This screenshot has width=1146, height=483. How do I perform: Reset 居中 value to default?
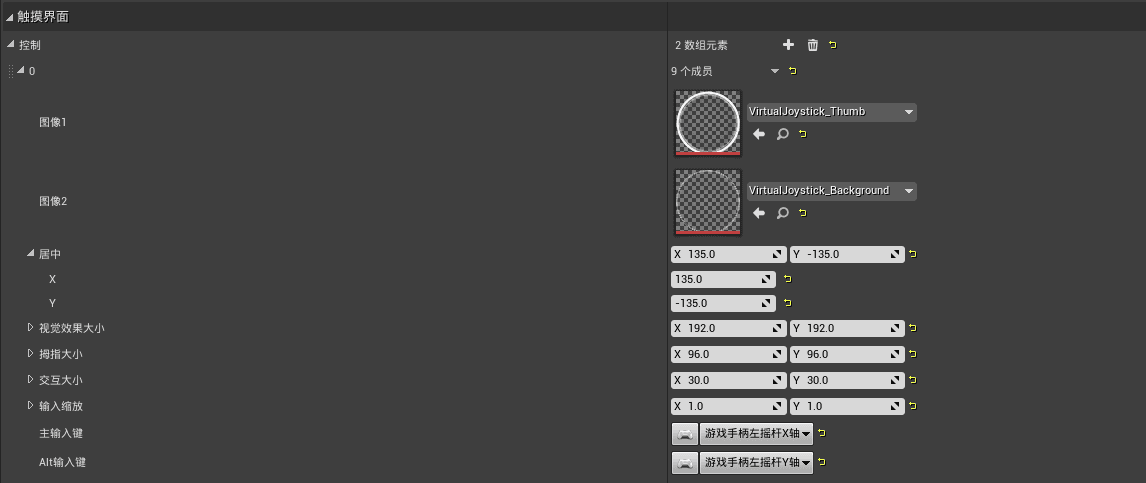913,254
